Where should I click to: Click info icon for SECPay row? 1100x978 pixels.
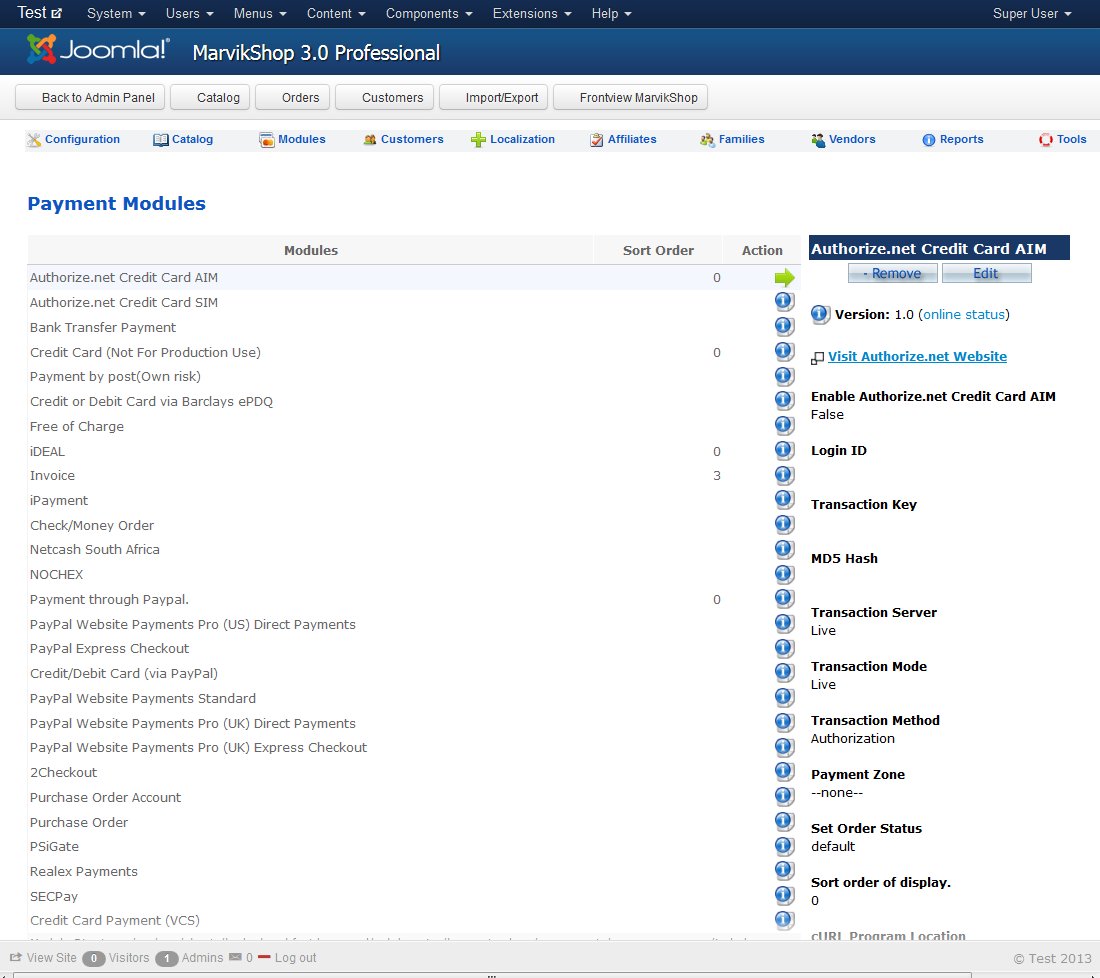(x=784, y=895)
